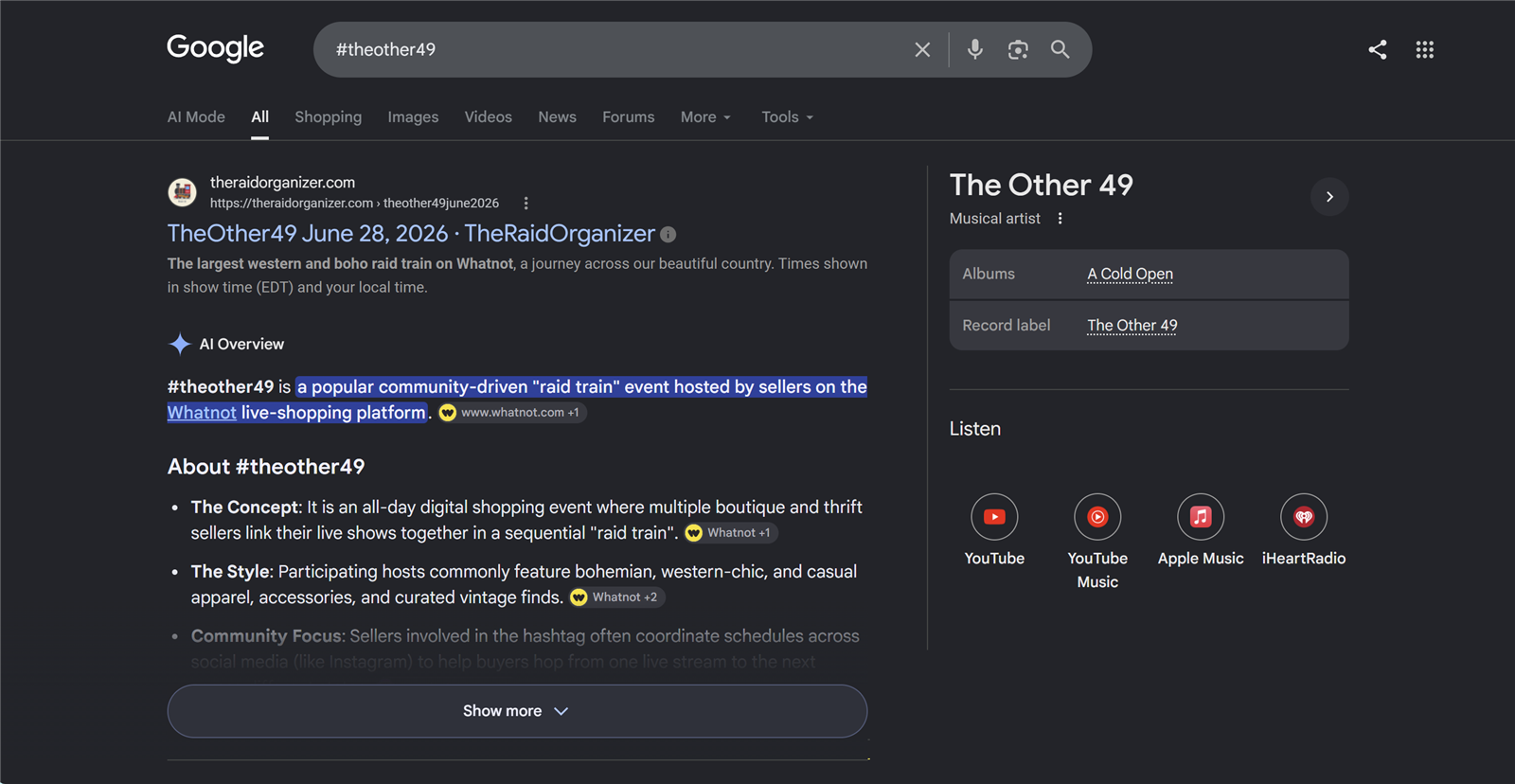Click 'Community Focus' bullet heading
The image size is (1515, 784).
[x=267, y=636]
